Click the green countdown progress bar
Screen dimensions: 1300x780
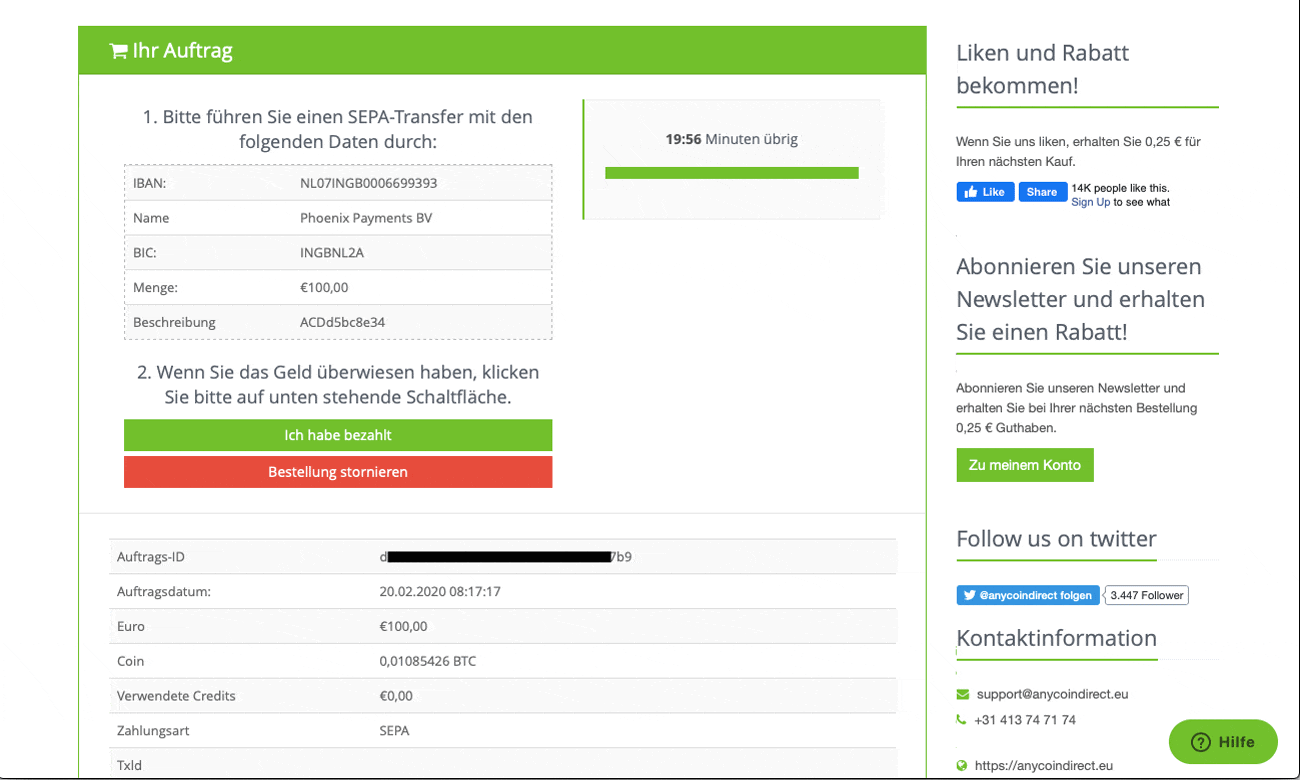tap(731, 173)
